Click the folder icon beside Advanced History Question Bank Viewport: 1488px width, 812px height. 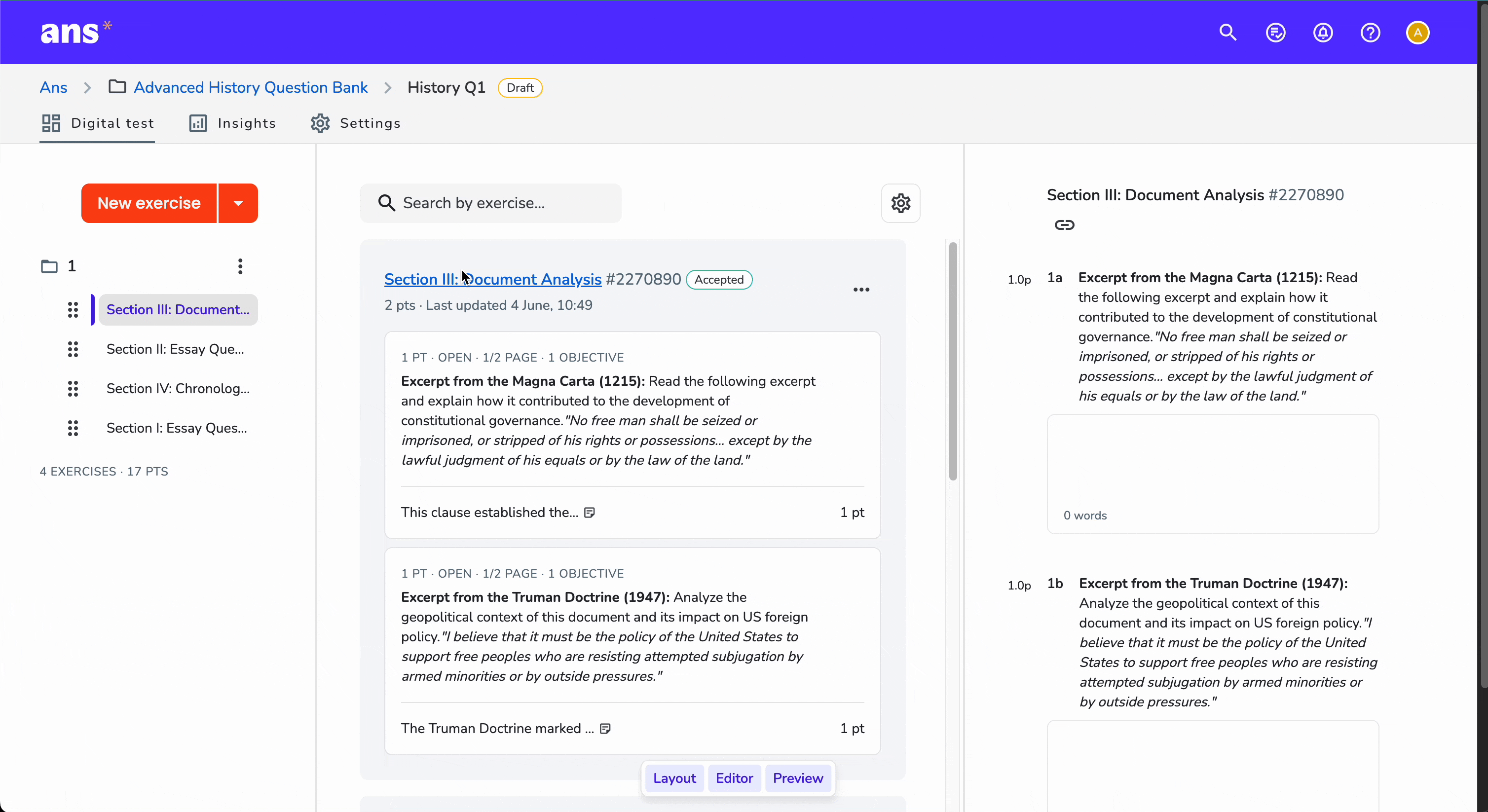117,87
